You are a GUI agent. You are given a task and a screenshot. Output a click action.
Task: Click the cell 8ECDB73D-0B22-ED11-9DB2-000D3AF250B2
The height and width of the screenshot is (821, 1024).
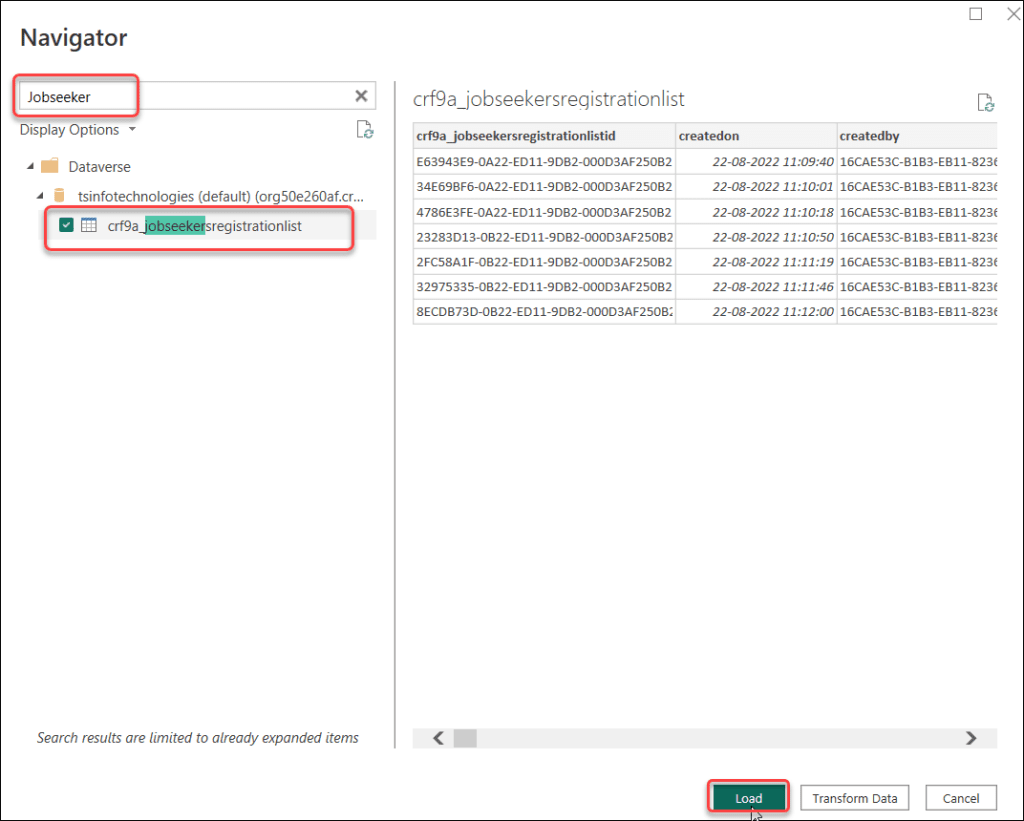[544, 312]
